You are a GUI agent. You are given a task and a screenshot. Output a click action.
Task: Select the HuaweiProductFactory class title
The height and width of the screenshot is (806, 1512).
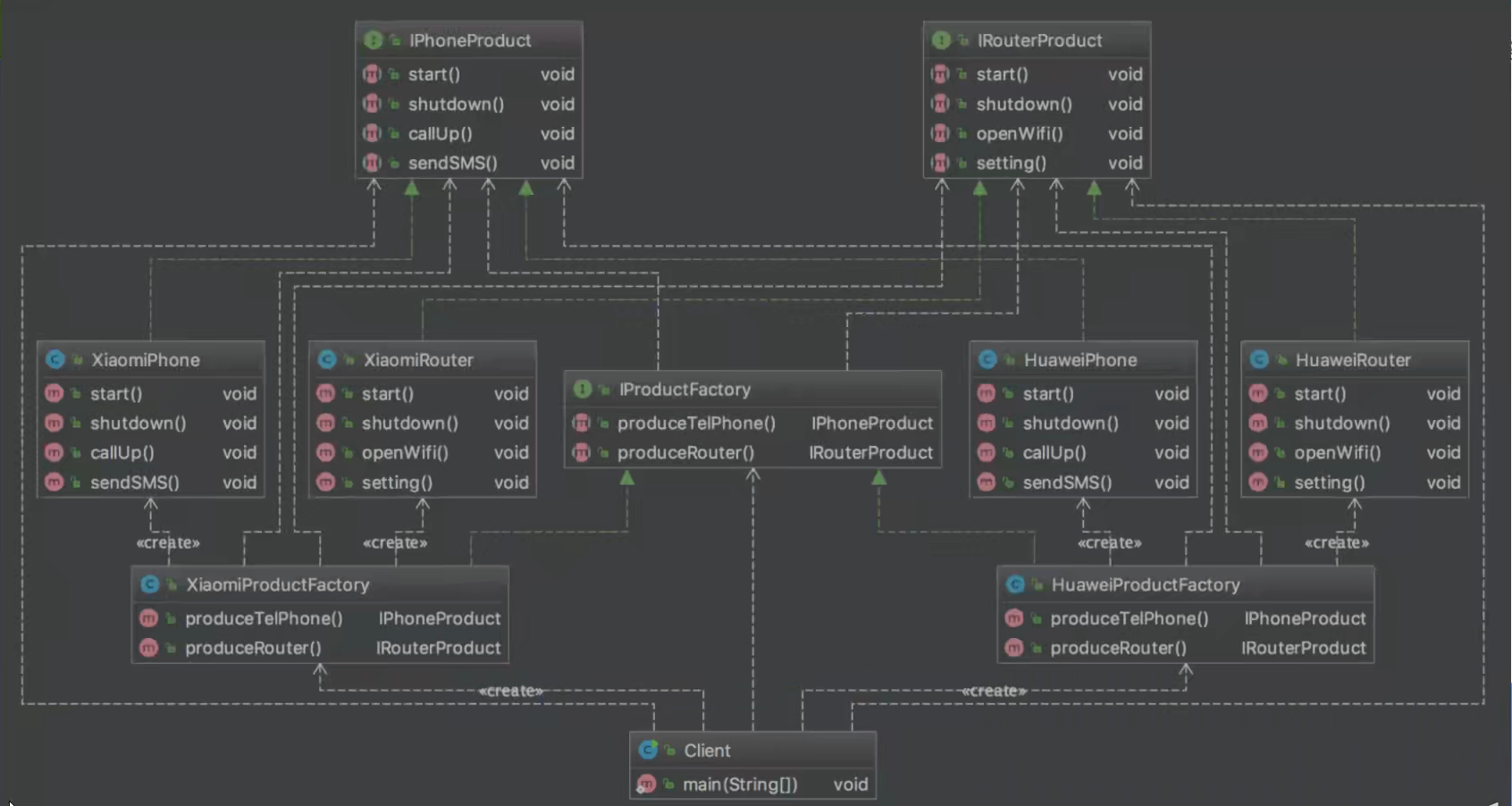pos(1146,584)
